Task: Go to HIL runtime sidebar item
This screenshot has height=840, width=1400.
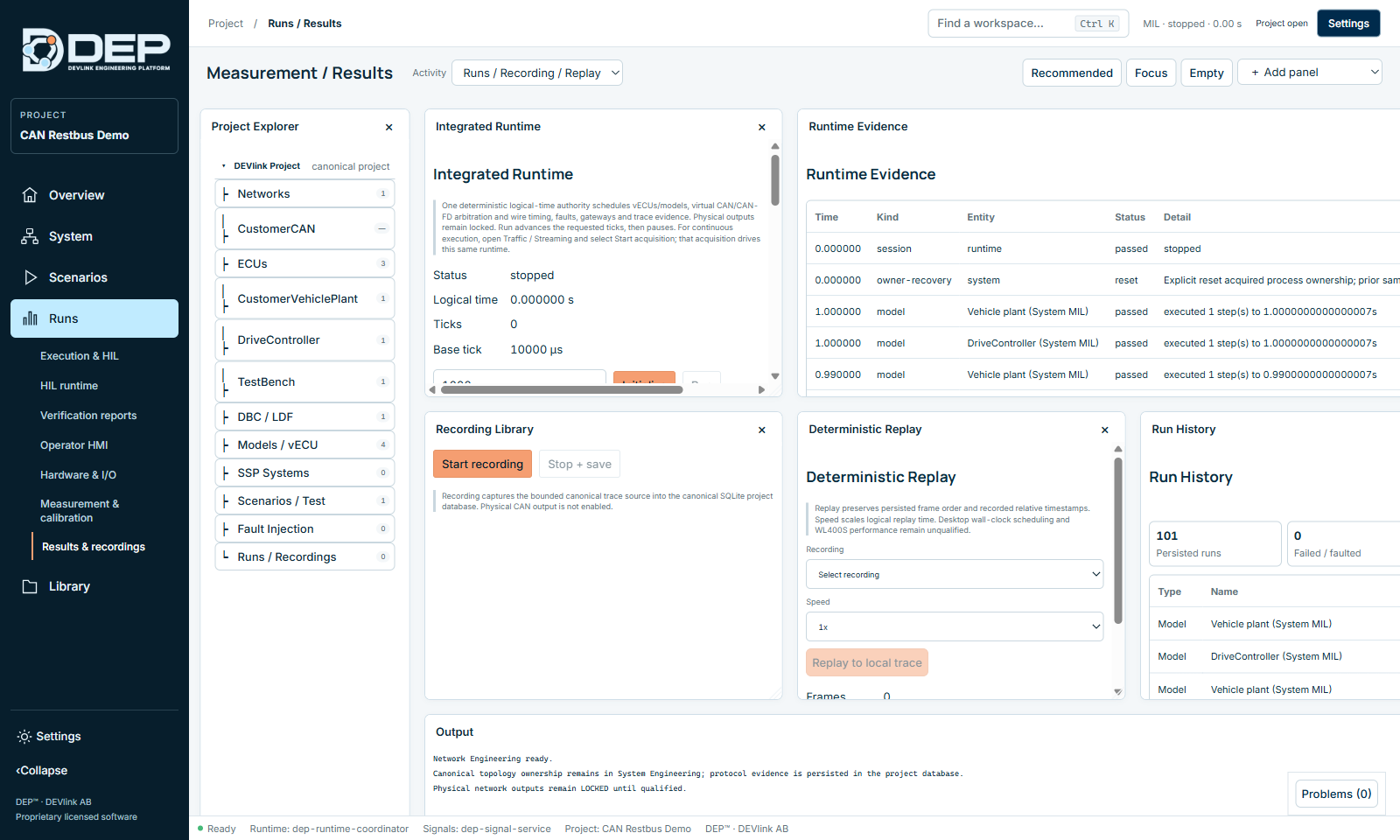Action: coord(69,386)
